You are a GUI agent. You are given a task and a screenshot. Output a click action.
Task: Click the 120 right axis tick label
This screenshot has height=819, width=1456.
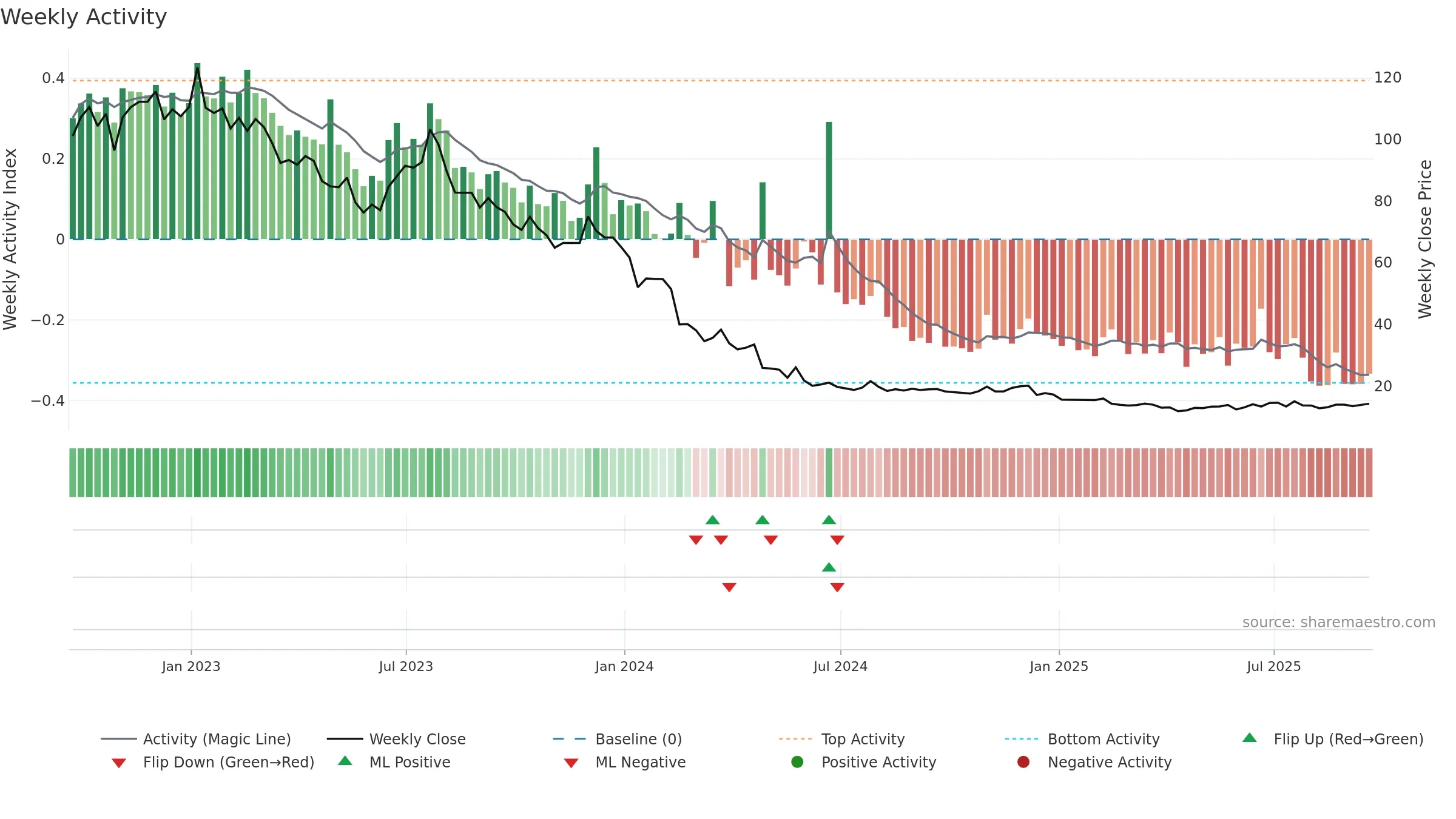pos(1388,78)
